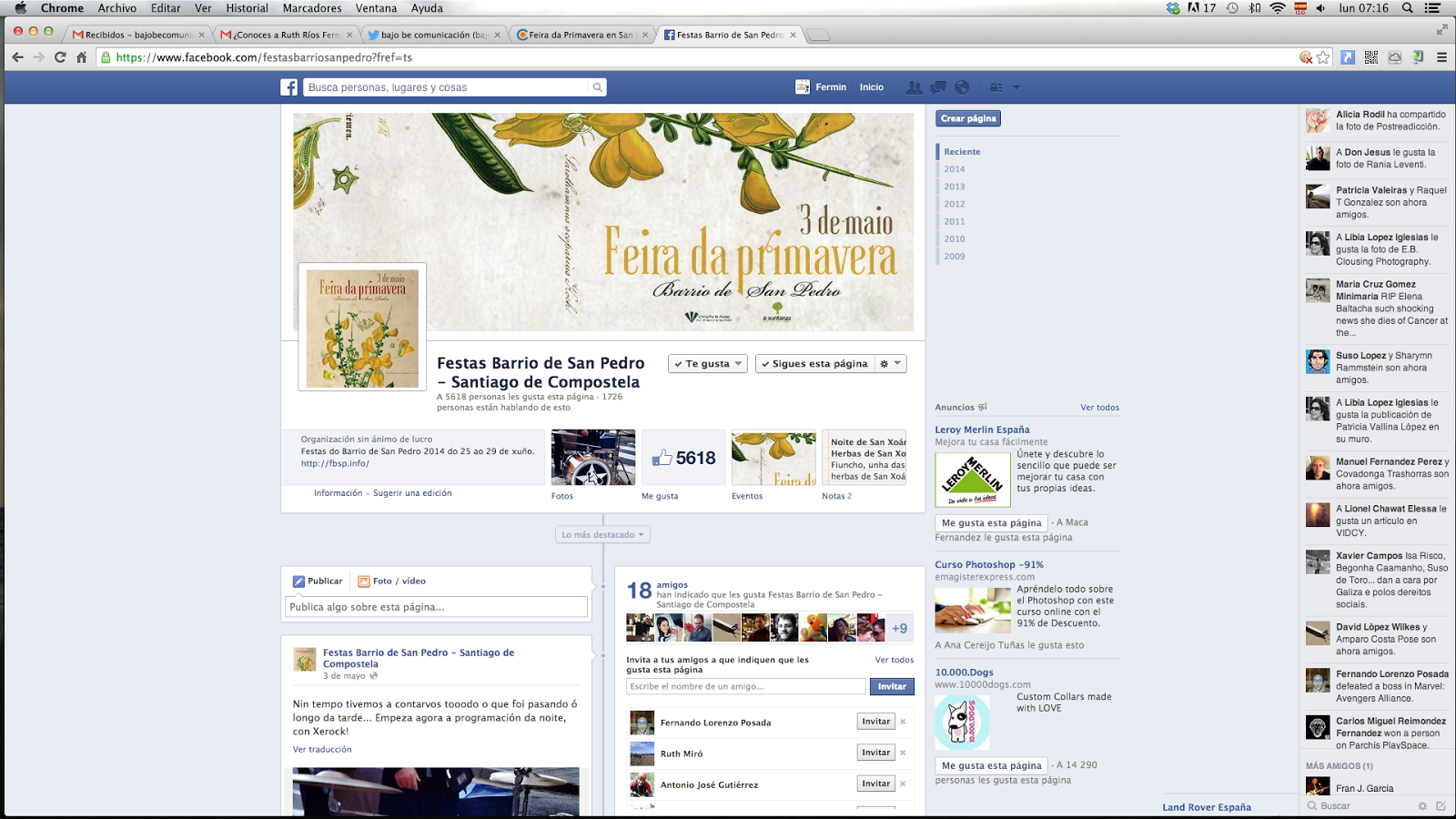Go back with the browser back arrow

click(x=17, y=57)
